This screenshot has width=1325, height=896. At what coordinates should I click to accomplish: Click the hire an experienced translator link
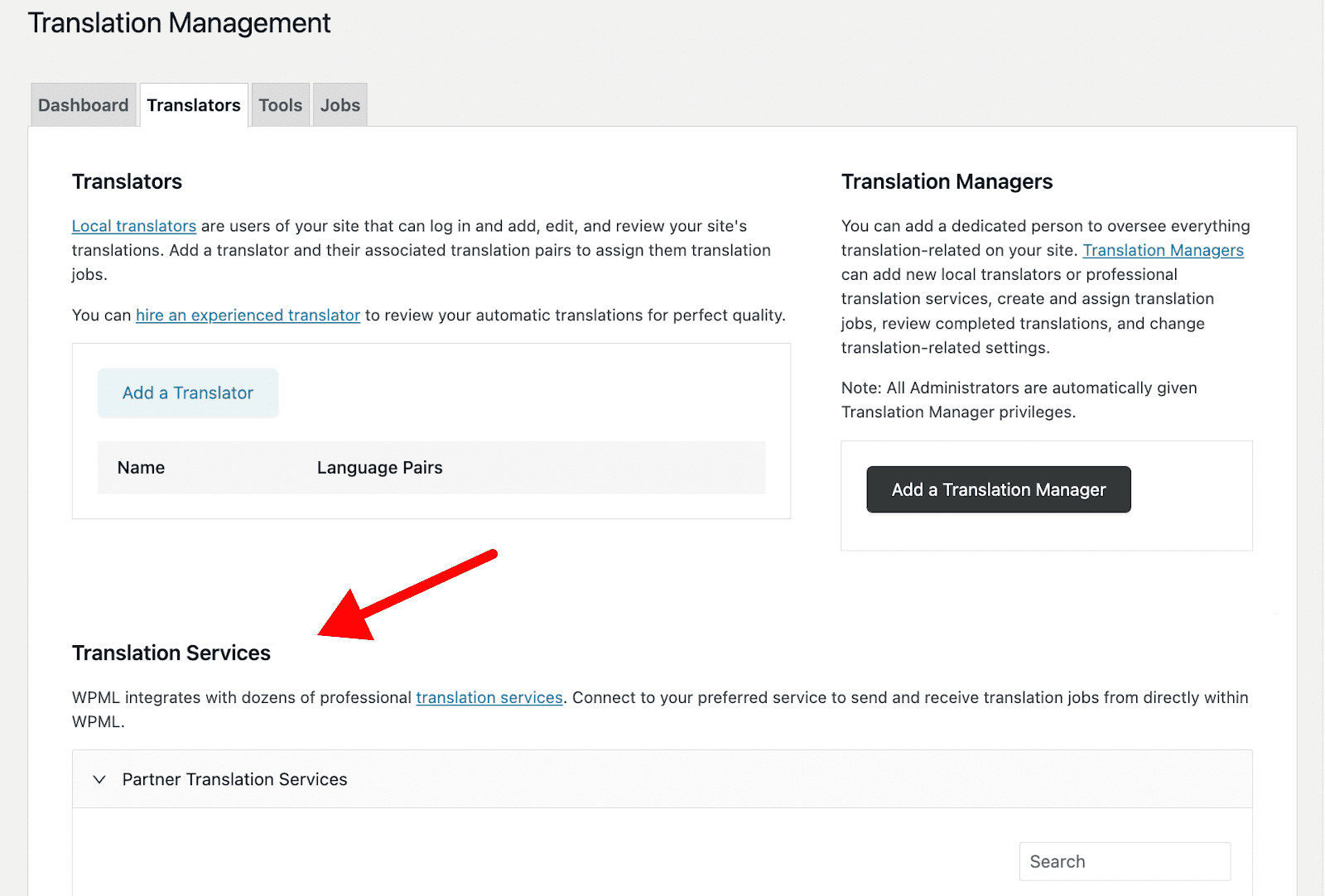coord(247,315)
